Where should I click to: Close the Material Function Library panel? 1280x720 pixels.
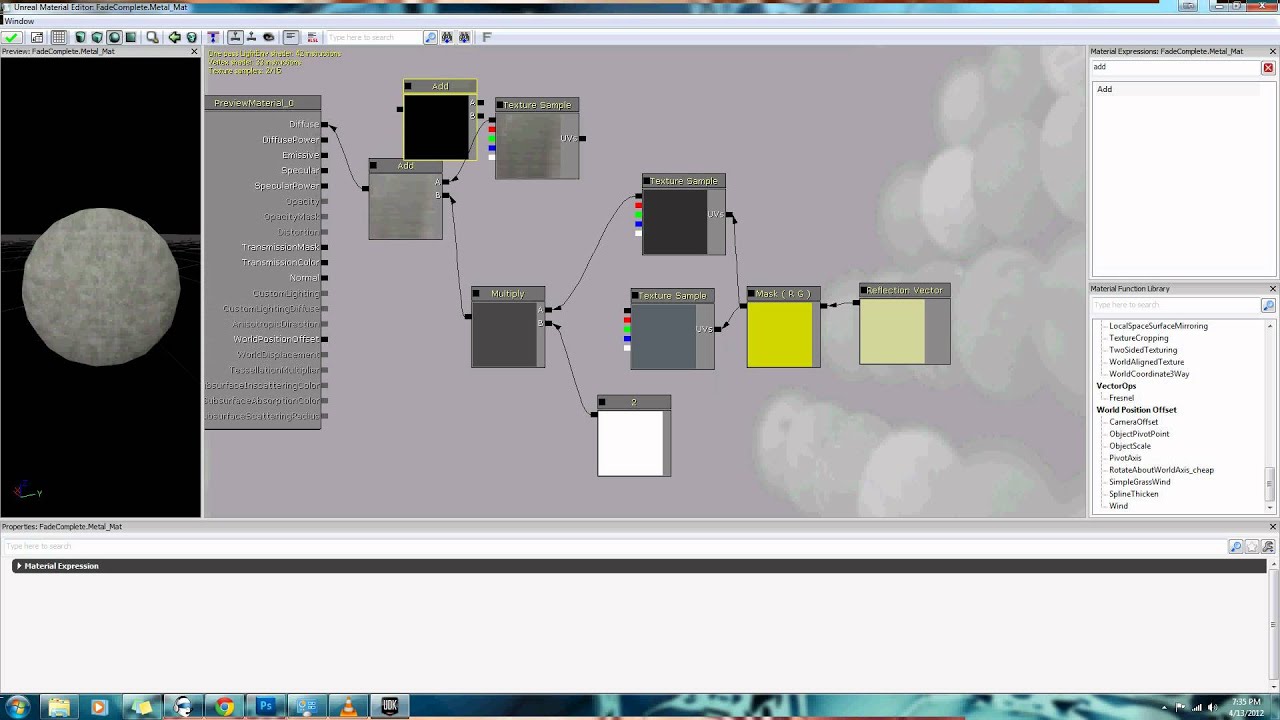[x=1273, y=289]
